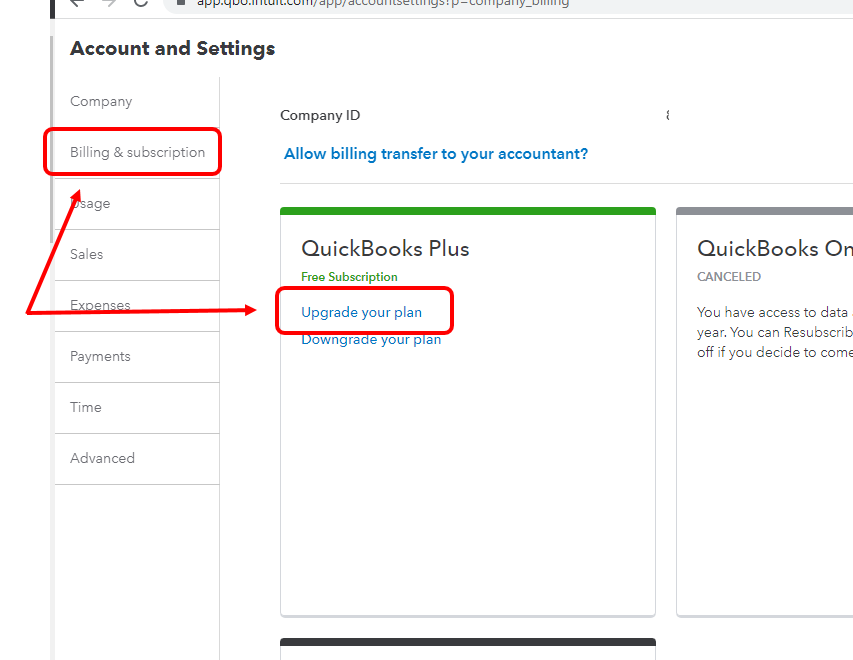Reload the page with the refresh icon
The width and height of the screenshot is (853, 660).
click(x=141, y=3)
